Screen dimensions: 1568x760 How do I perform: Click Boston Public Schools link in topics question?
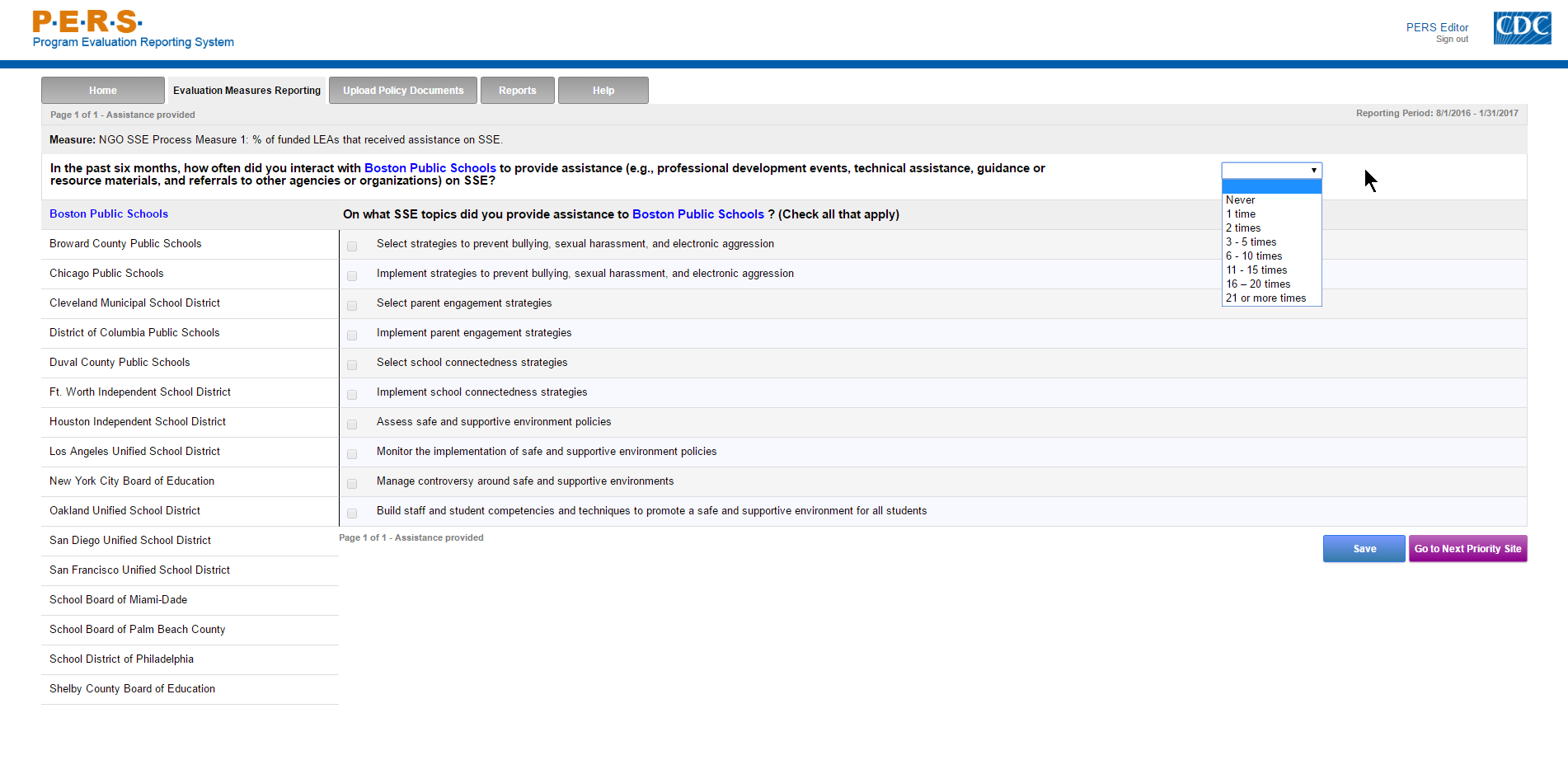(x=698, y=214)
